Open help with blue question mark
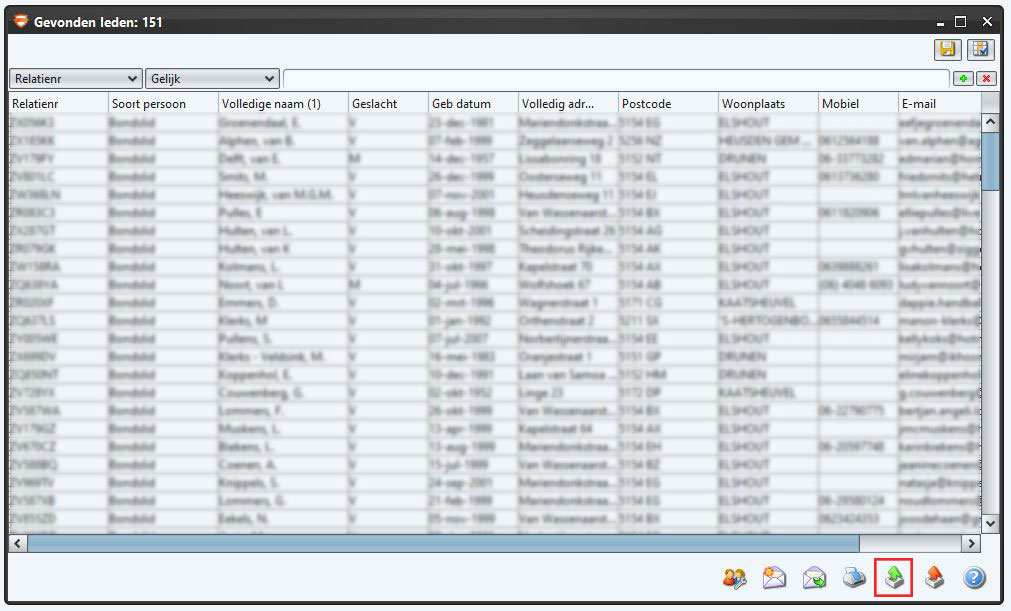This screenshot has width=1011, height=611. (974, 578)
